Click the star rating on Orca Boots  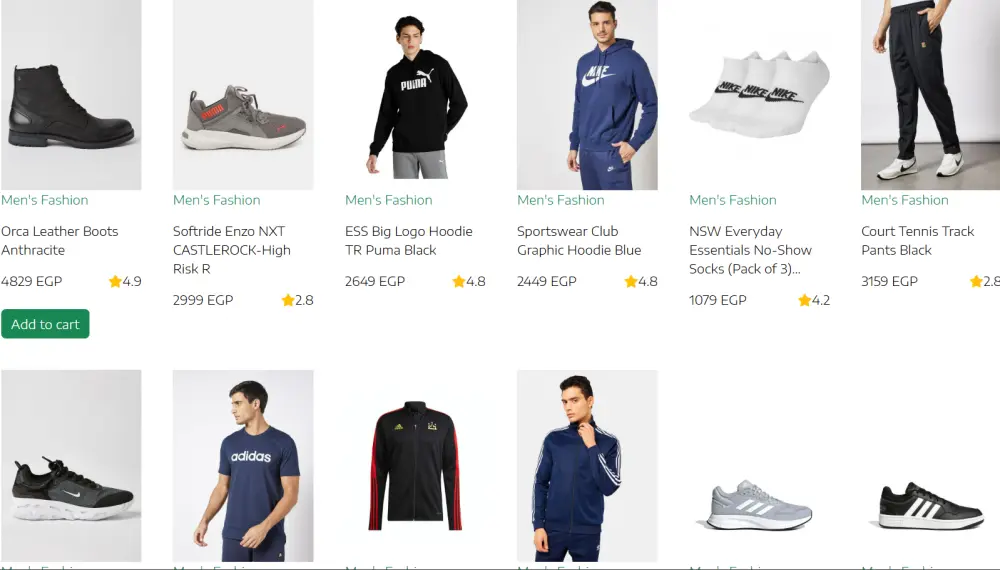click(115, 282)
